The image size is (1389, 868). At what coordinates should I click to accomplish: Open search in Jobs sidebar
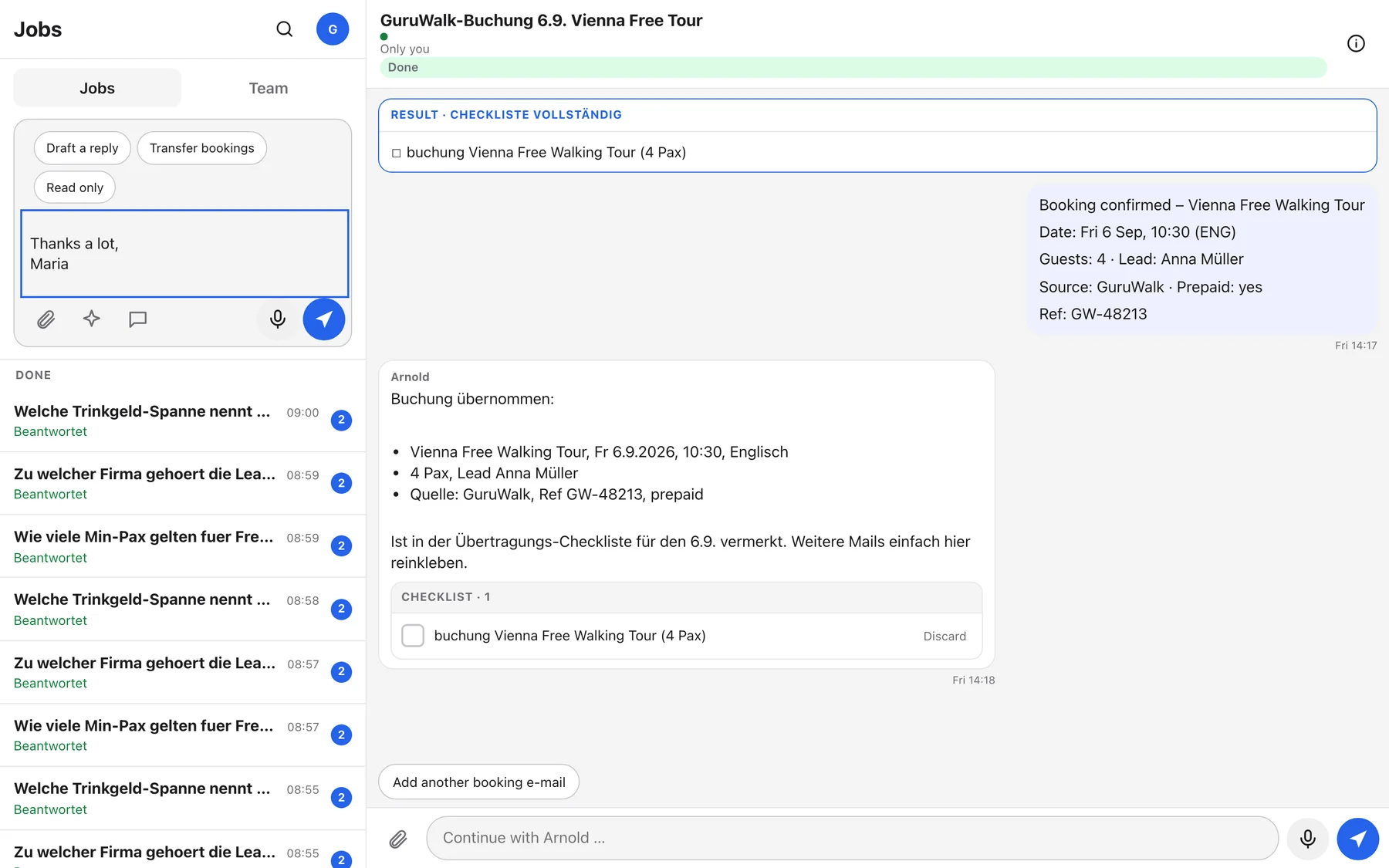[x=284, y=29]
